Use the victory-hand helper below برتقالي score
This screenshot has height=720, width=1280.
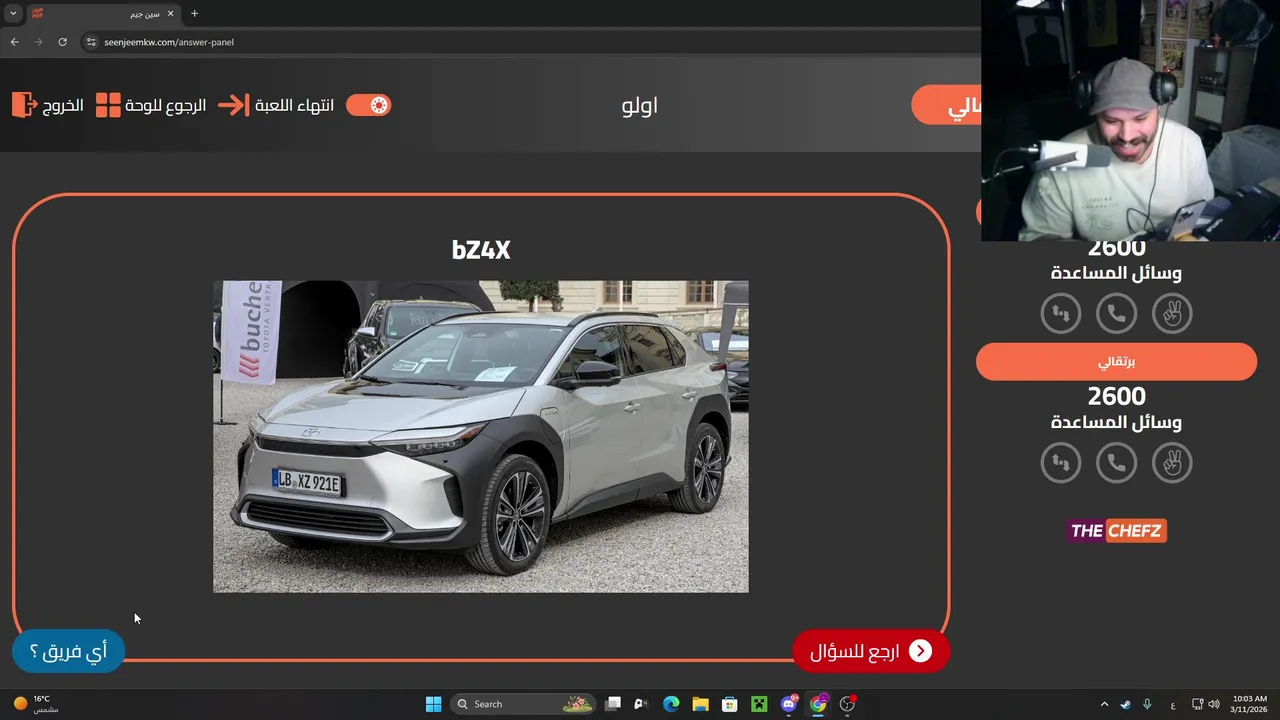(x=1172, y=463)
